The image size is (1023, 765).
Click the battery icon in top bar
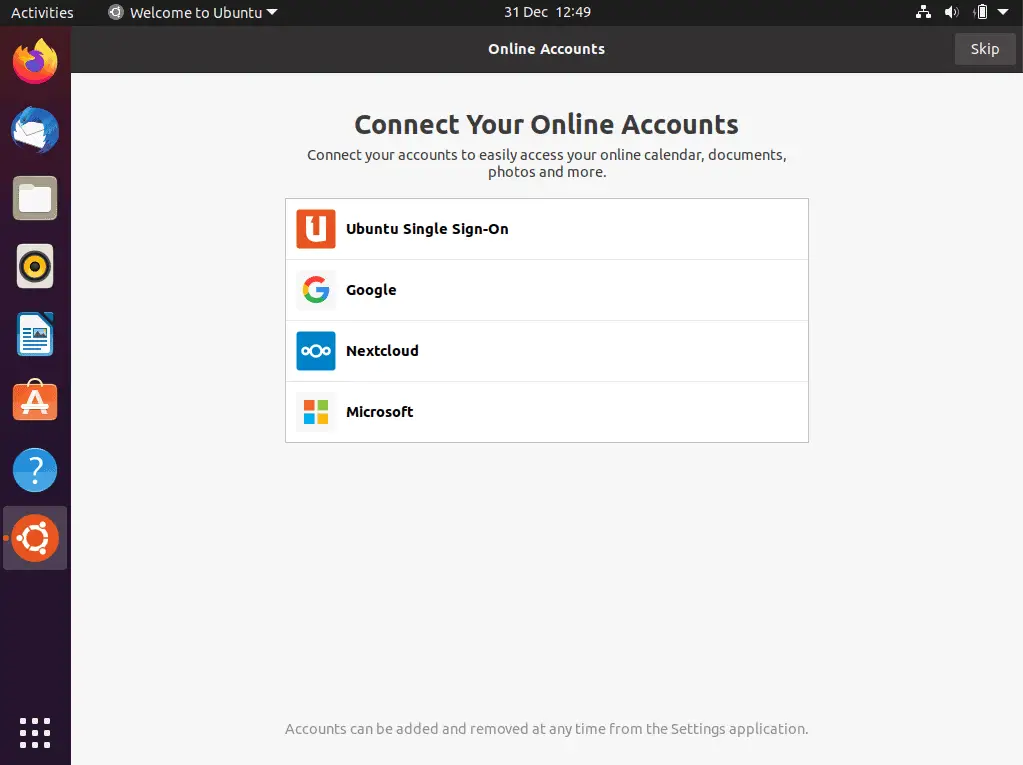[981, 12]
